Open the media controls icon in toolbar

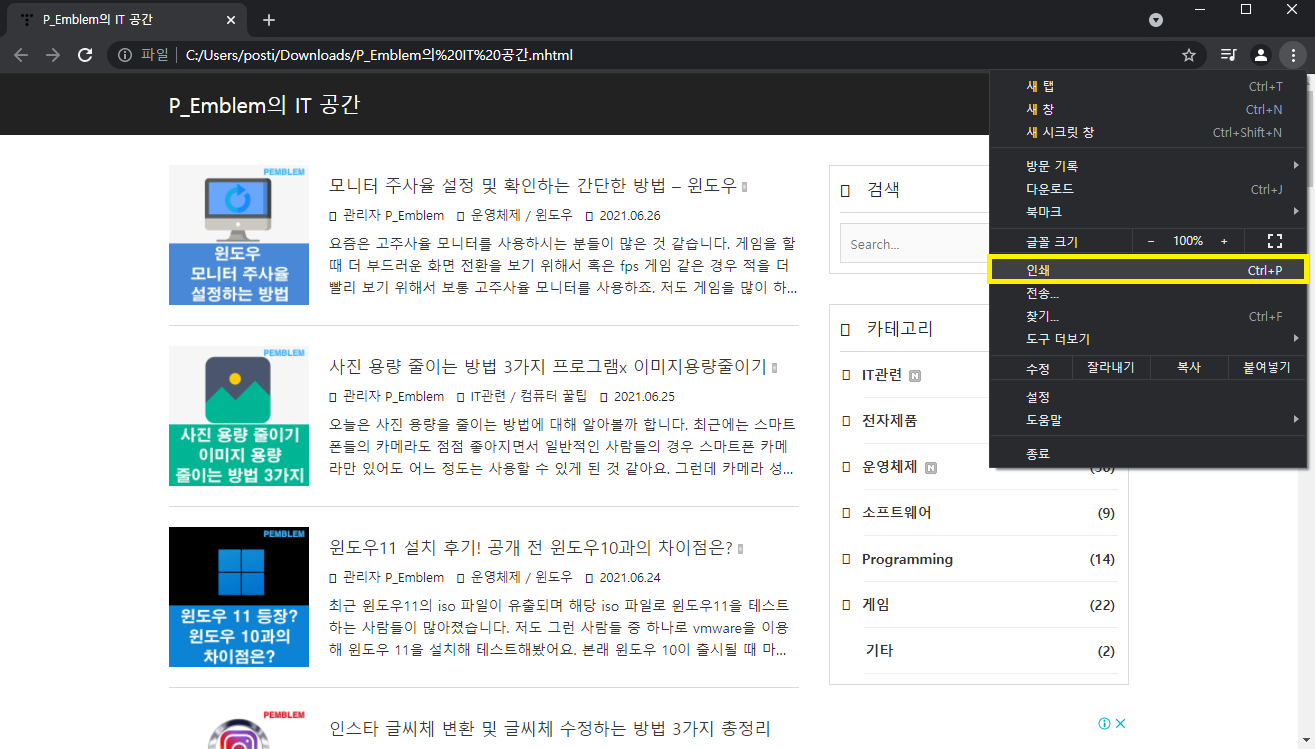coord(1228,55)
